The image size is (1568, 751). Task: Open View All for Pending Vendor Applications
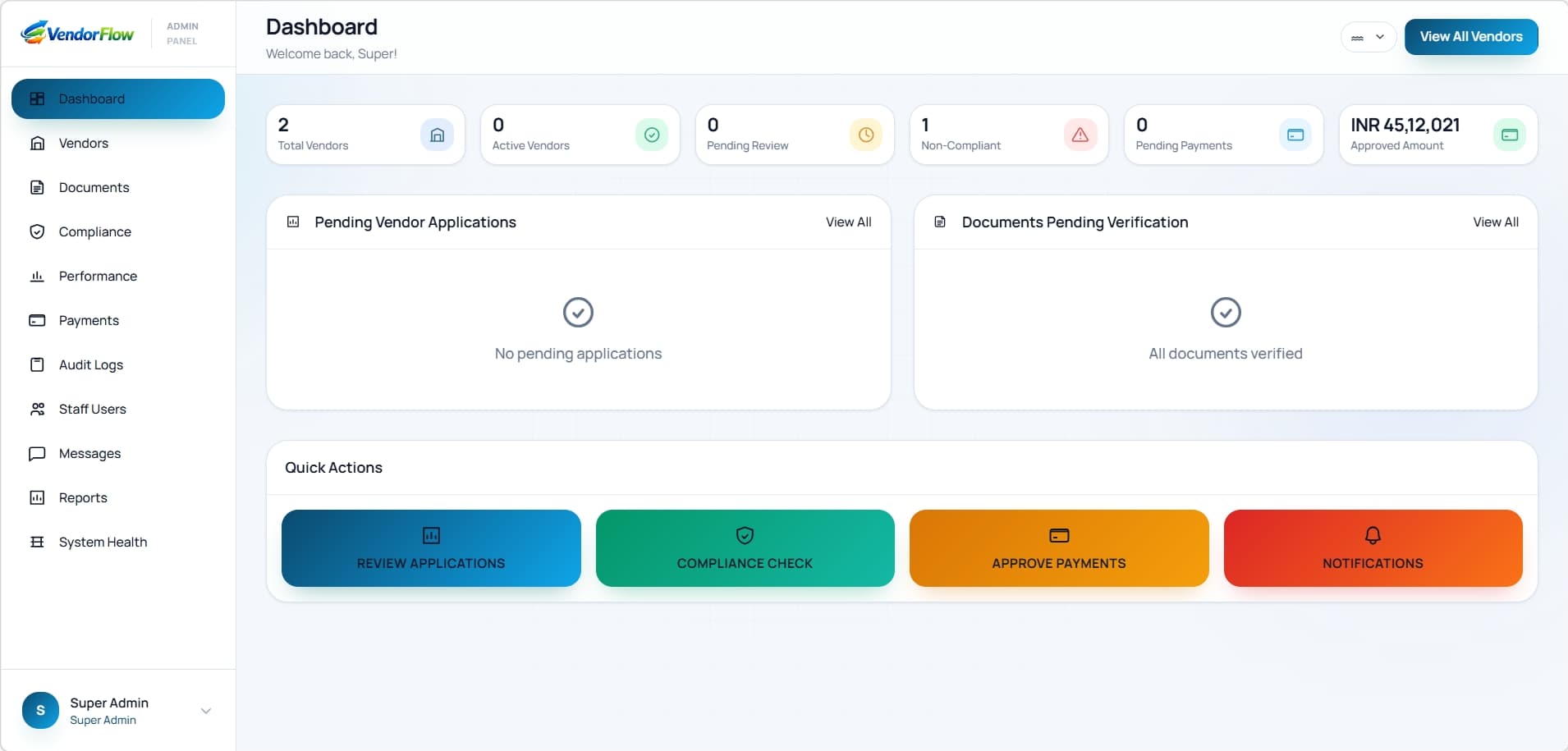click(848, 222)
